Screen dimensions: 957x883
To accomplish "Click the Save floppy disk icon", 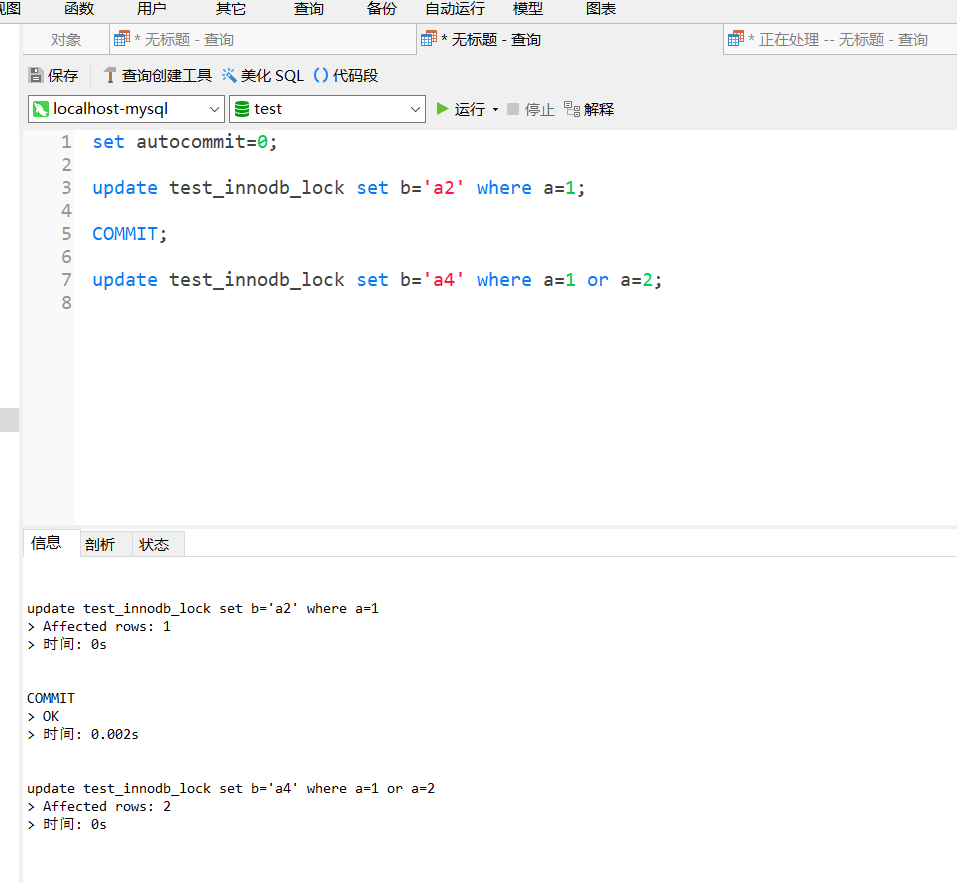I will pos(36,75).
